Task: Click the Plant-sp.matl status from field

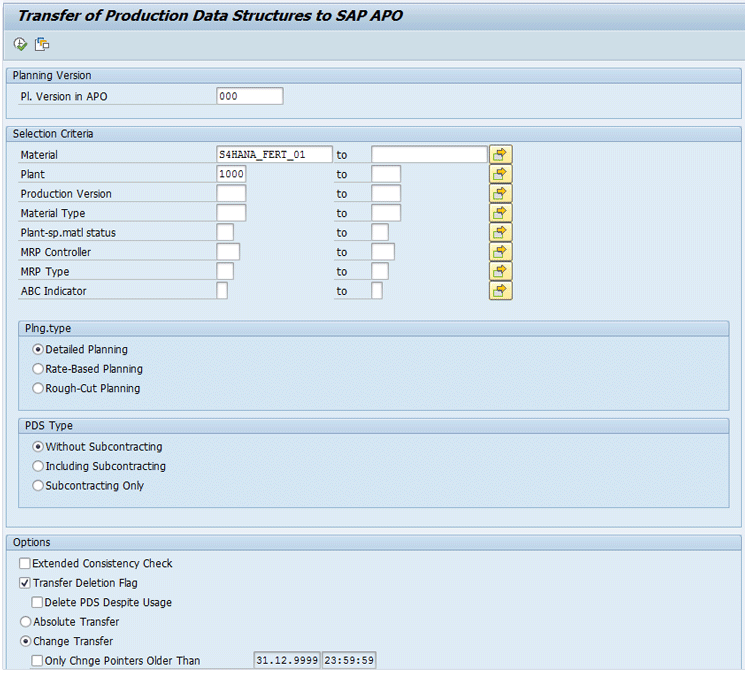Action: (225, 232)
